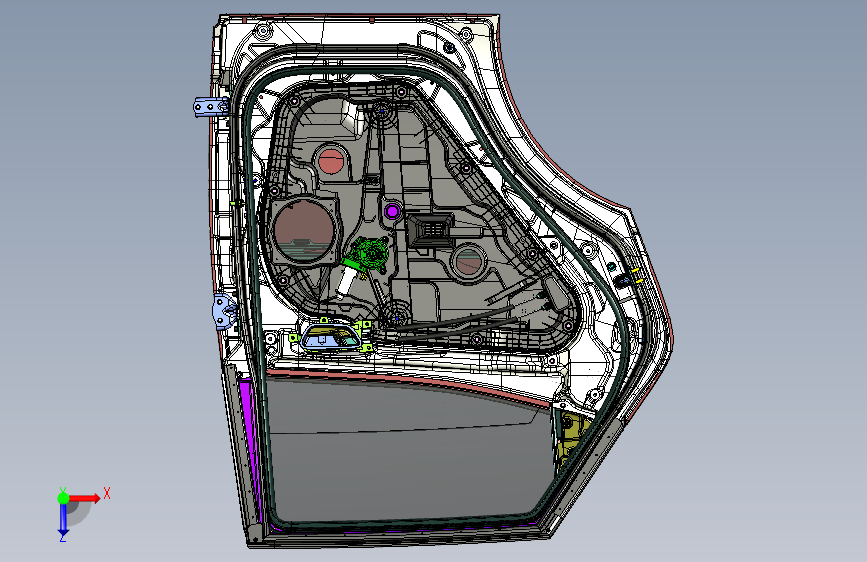
Task: Select the upper blue door hinge
Action: pos(211,107)
